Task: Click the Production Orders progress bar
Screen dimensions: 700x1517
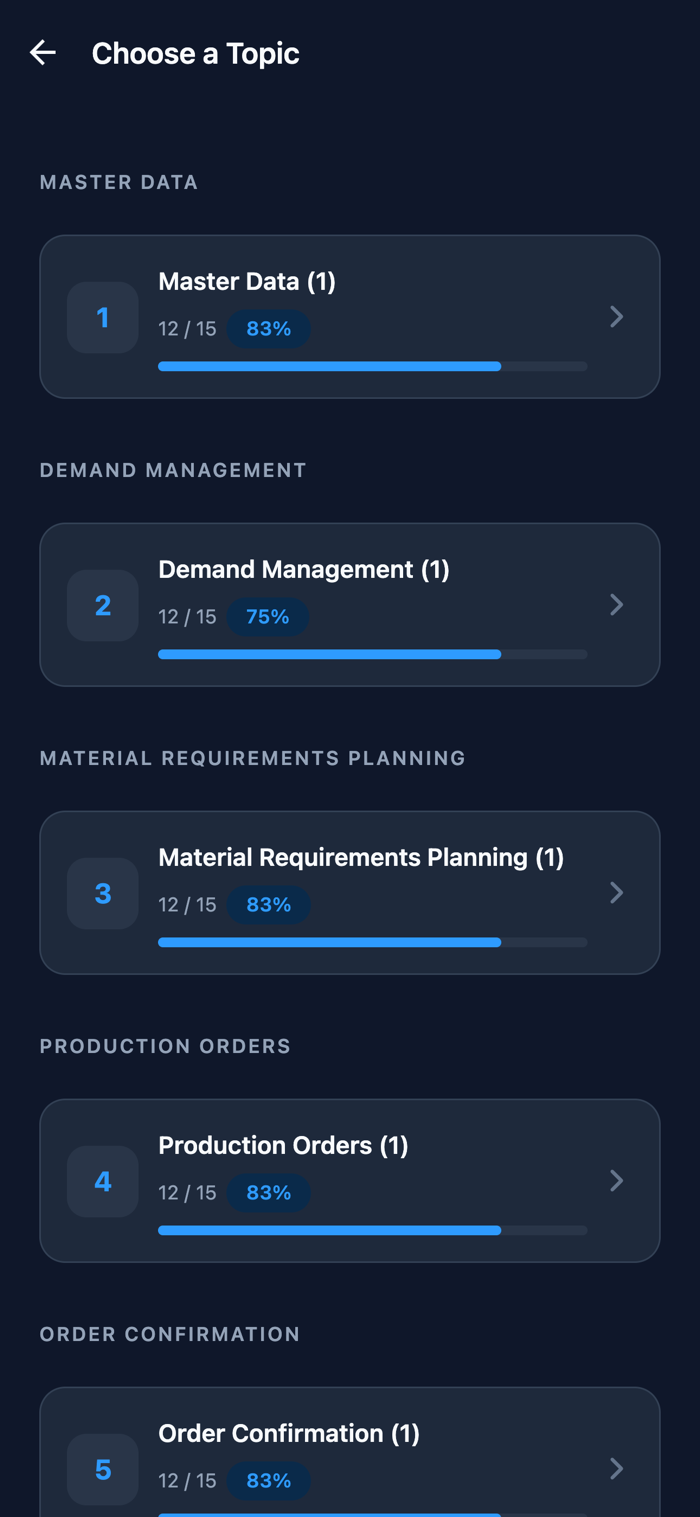Action: tap(372, 1231)
